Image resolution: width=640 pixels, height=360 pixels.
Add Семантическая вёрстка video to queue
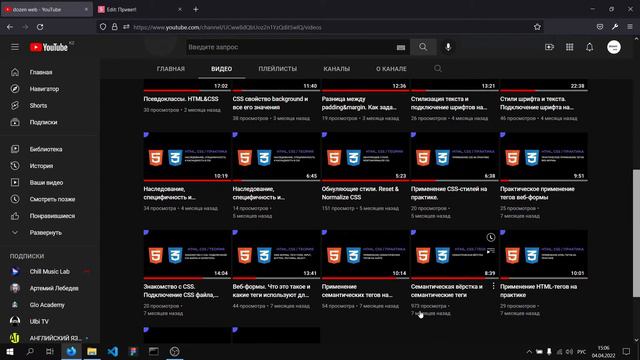pyautogui.click(x=491, y=251)
